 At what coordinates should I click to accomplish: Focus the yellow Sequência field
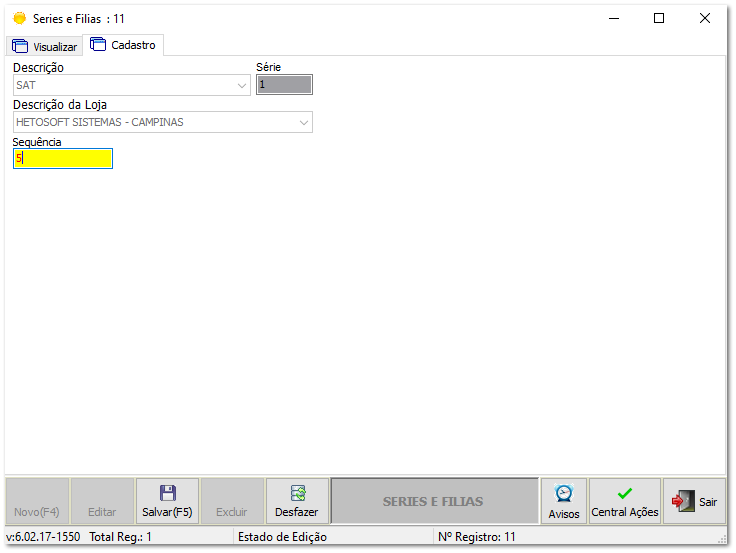(63, 158)
